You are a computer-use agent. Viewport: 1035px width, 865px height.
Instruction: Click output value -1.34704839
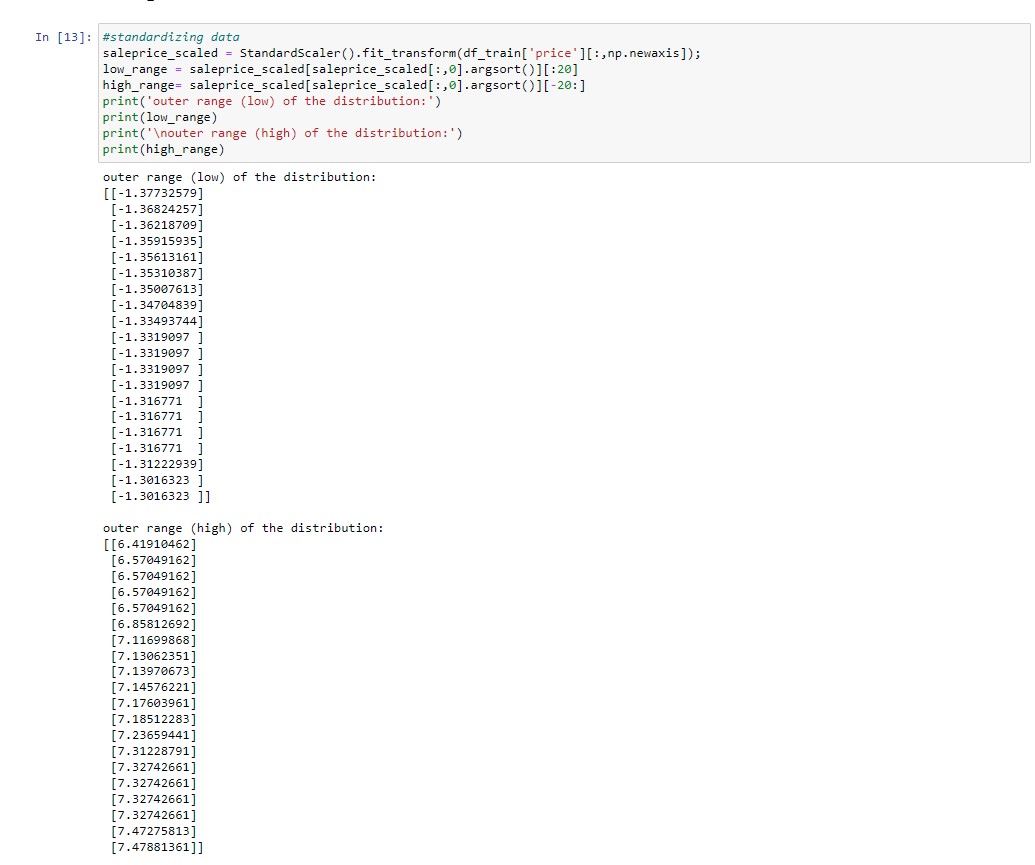click(x=157, y=305)
